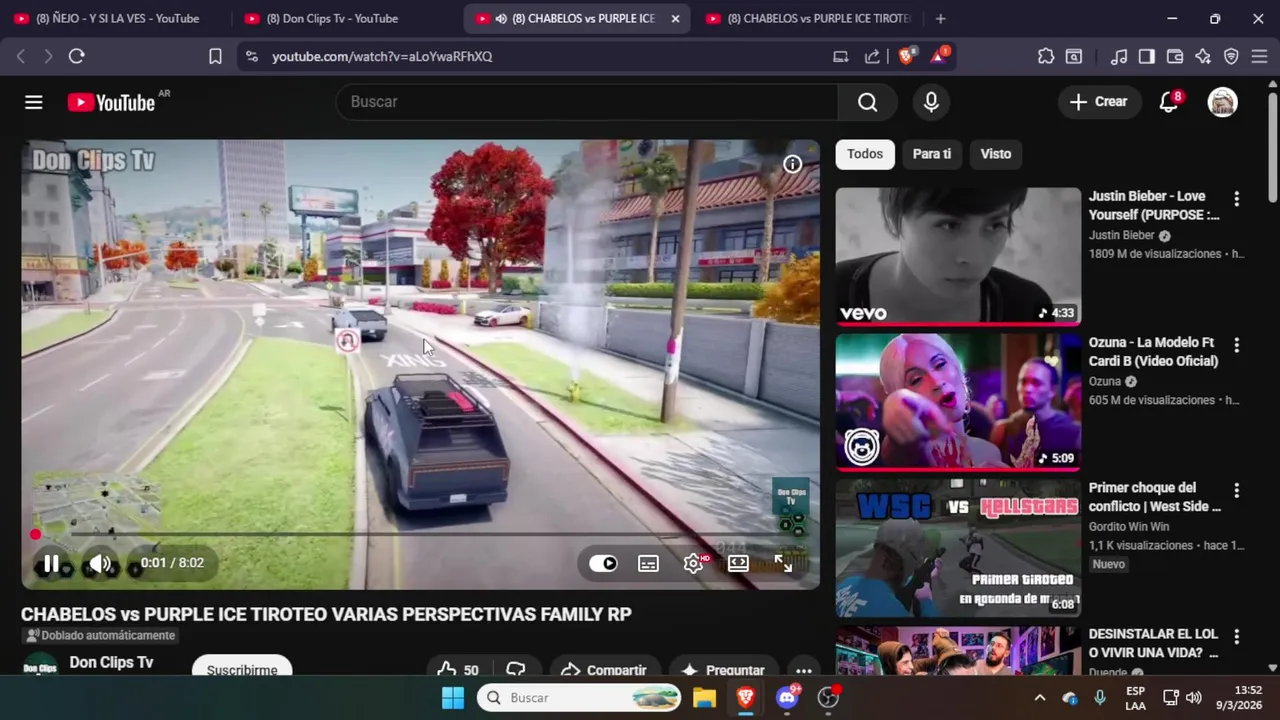
Task: Seek on the video progress bar
Action: point(420,534)
